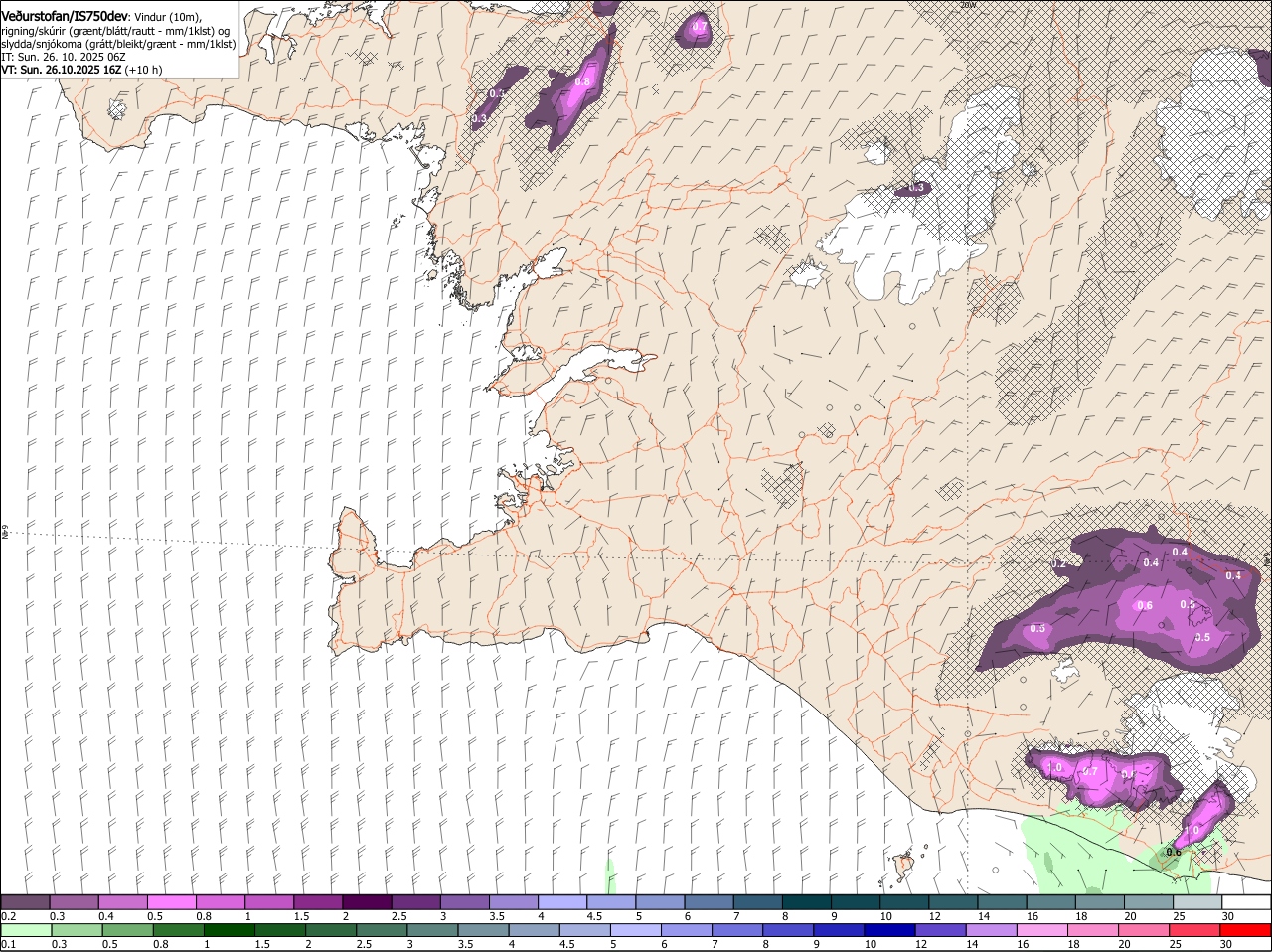Select the valid time 'VT: Sun. 26.10.2025 16Z'

coord(62,71)
